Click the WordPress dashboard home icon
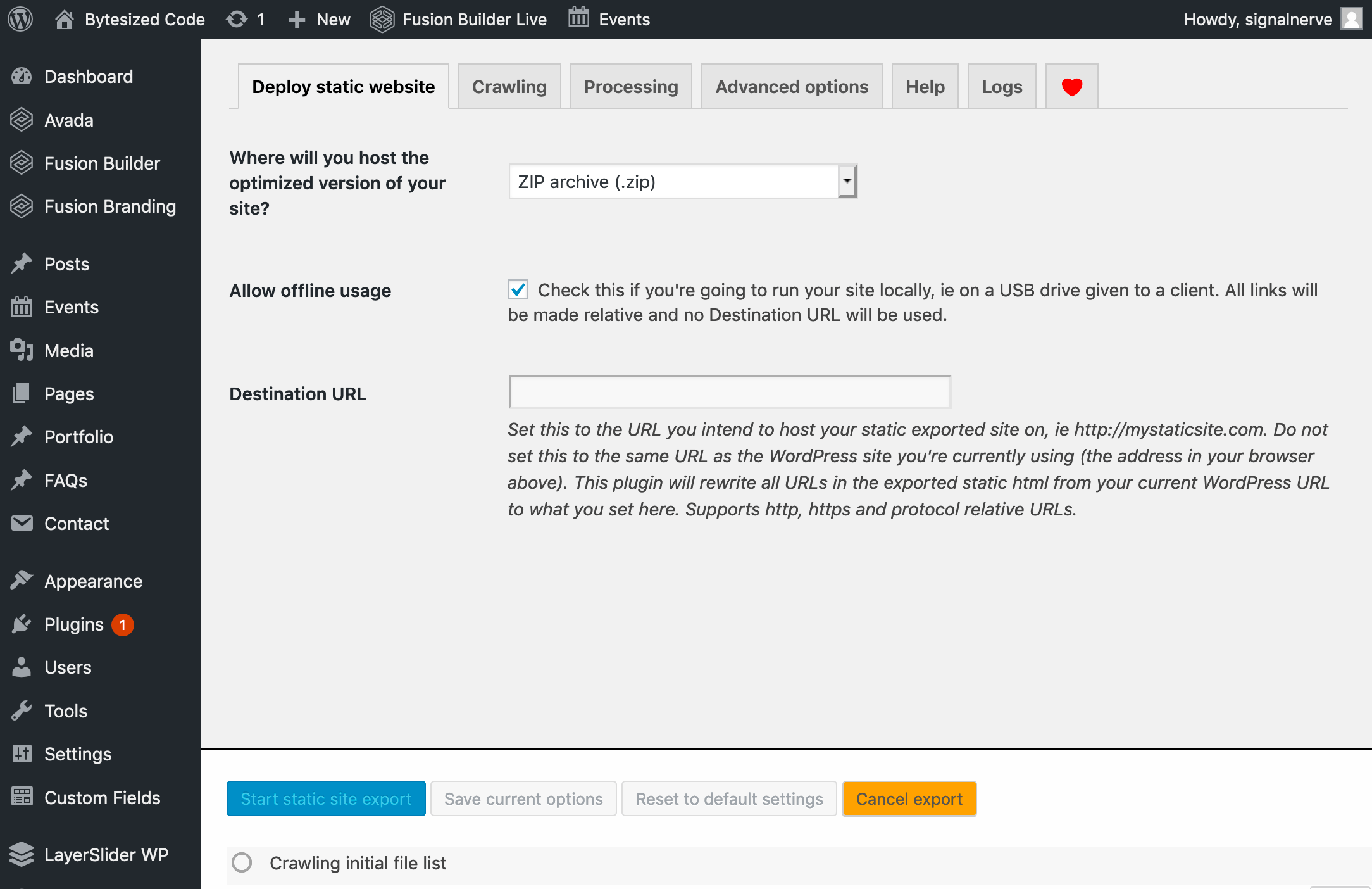1372x889 pixels. (x=63, y=19)
